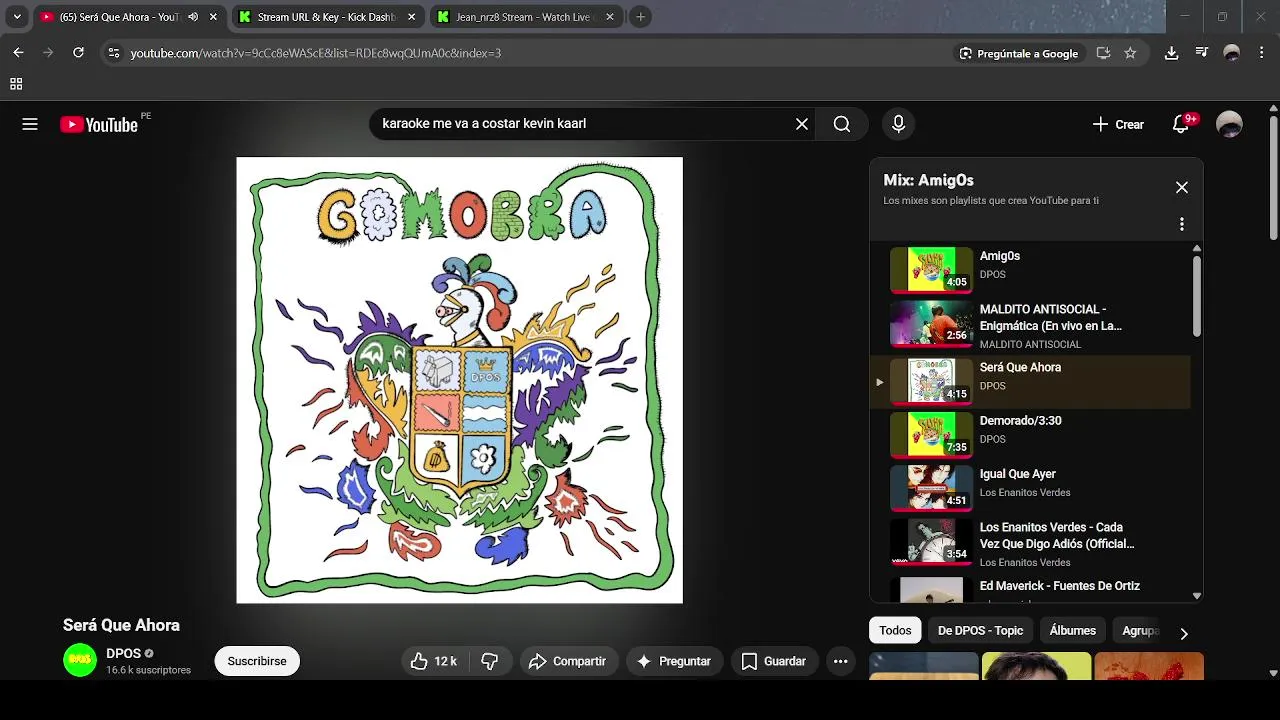Open the account avatar menu
This screenshot has height=720, width=1280.
[1229, 124]
